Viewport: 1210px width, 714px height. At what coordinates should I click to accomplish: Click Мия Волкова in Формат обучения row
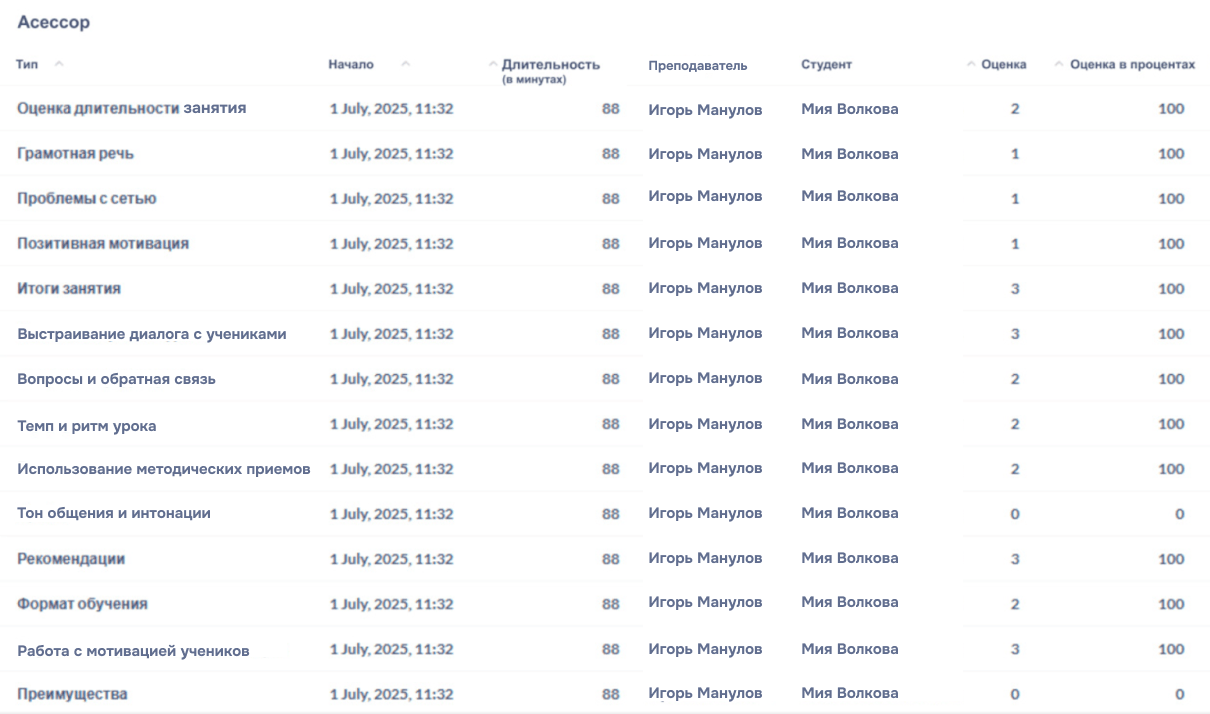pyautogui.click(x=849, y=602)
